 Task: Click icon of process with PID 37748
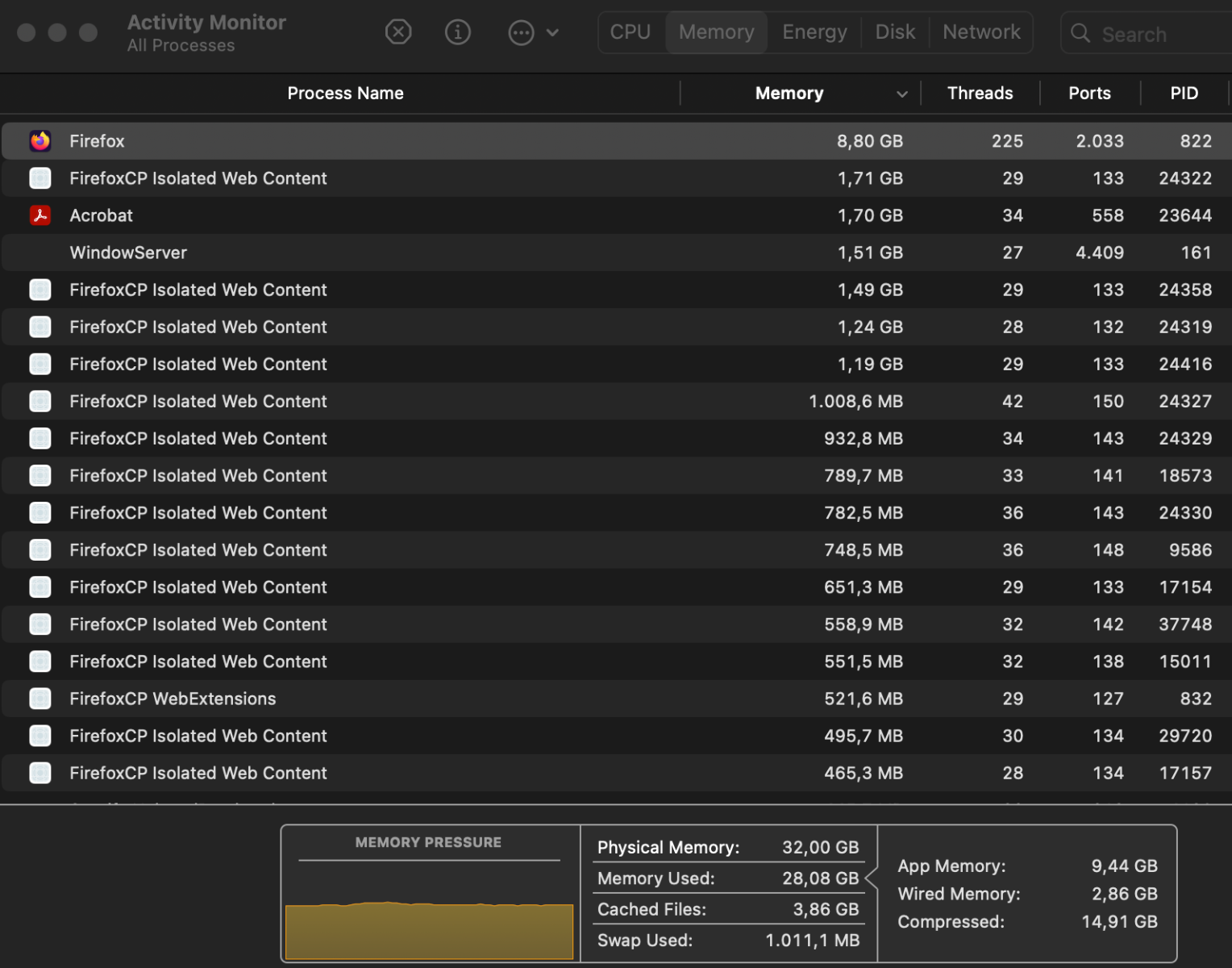40,624
